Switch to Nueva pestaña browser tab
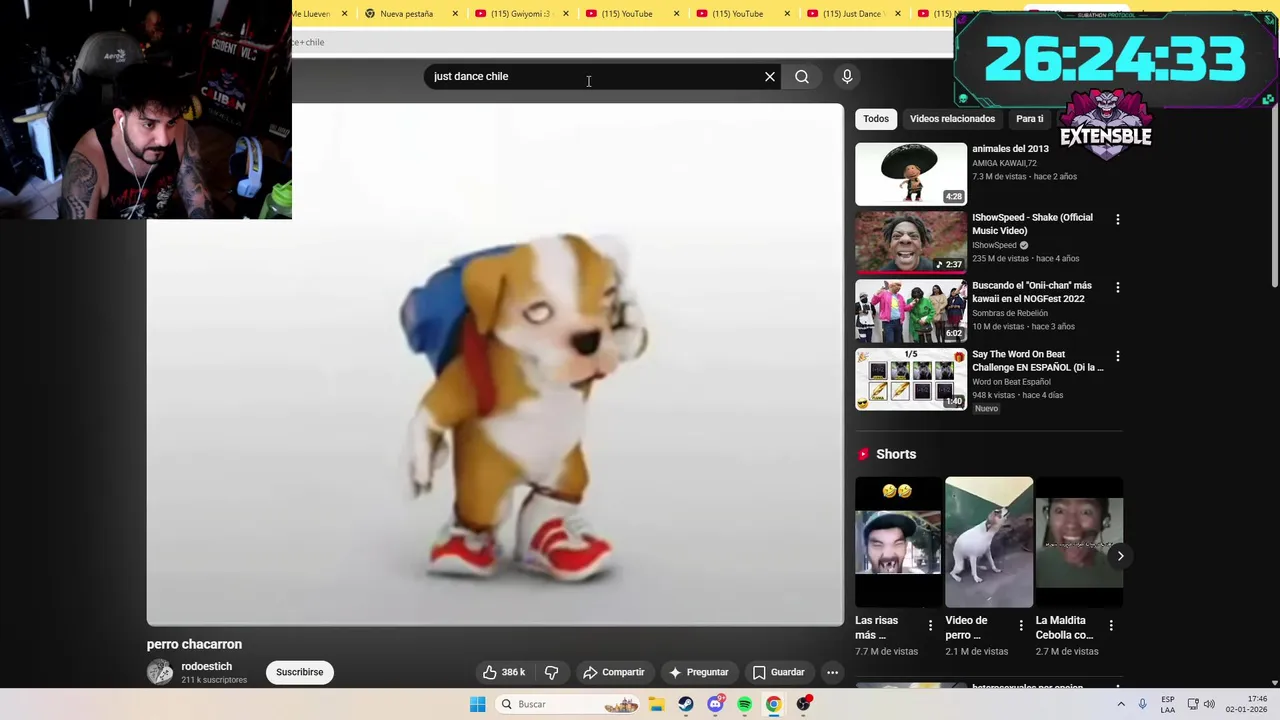 [406, 14]
